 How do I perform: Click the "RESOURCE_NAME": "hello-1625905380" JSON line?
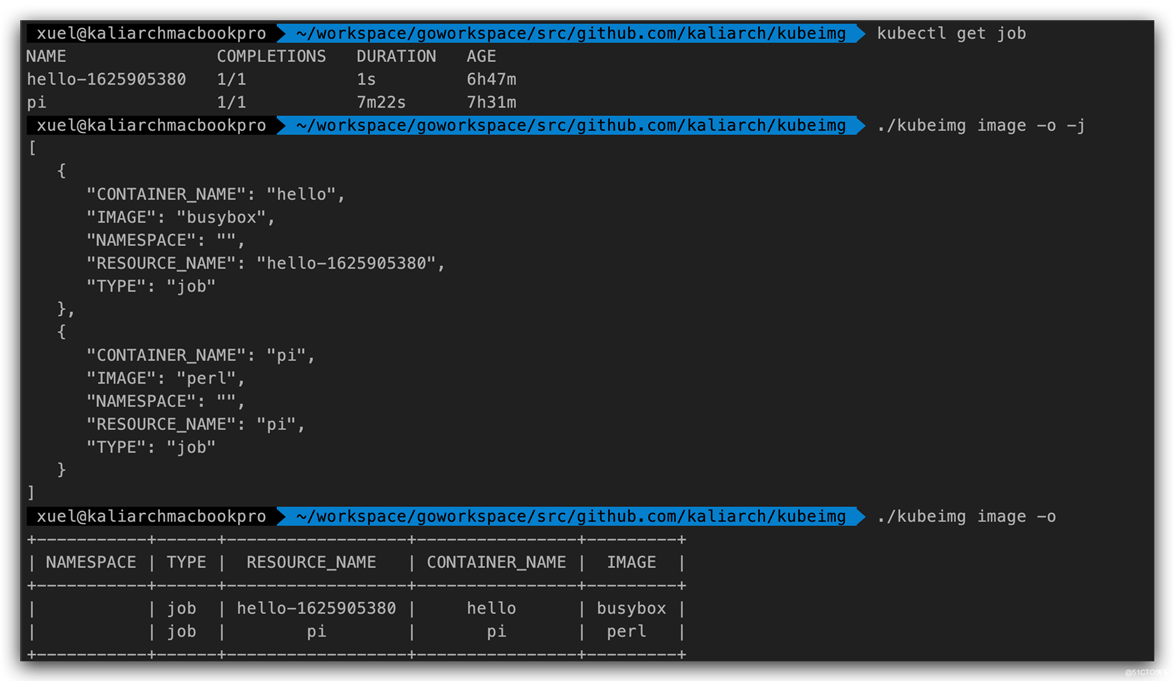[x=266, y=263]
